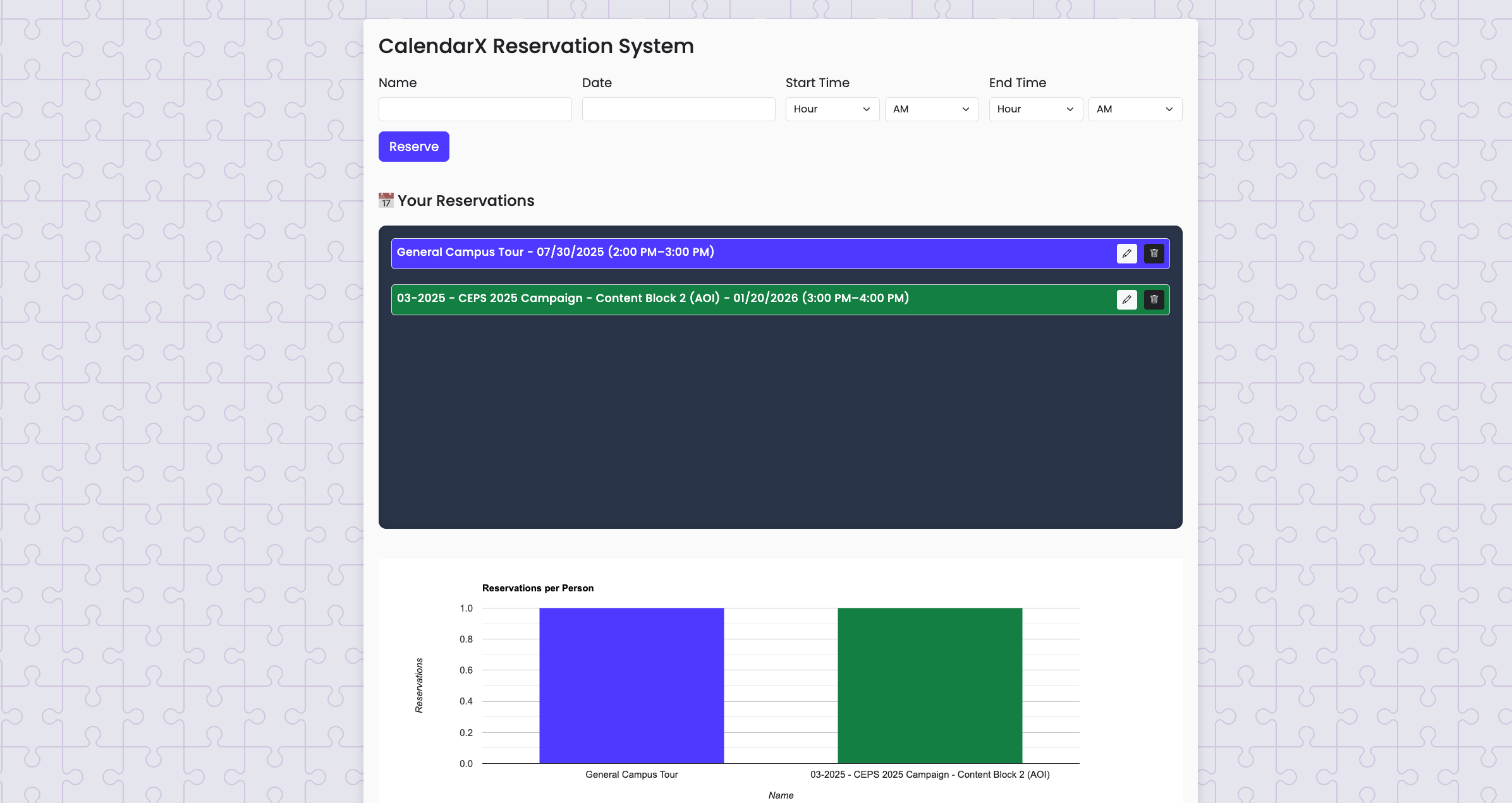This screenshot has height=803, width=1512.
Task: Open the Start Time hour dropdown
Action: [832, 109]
